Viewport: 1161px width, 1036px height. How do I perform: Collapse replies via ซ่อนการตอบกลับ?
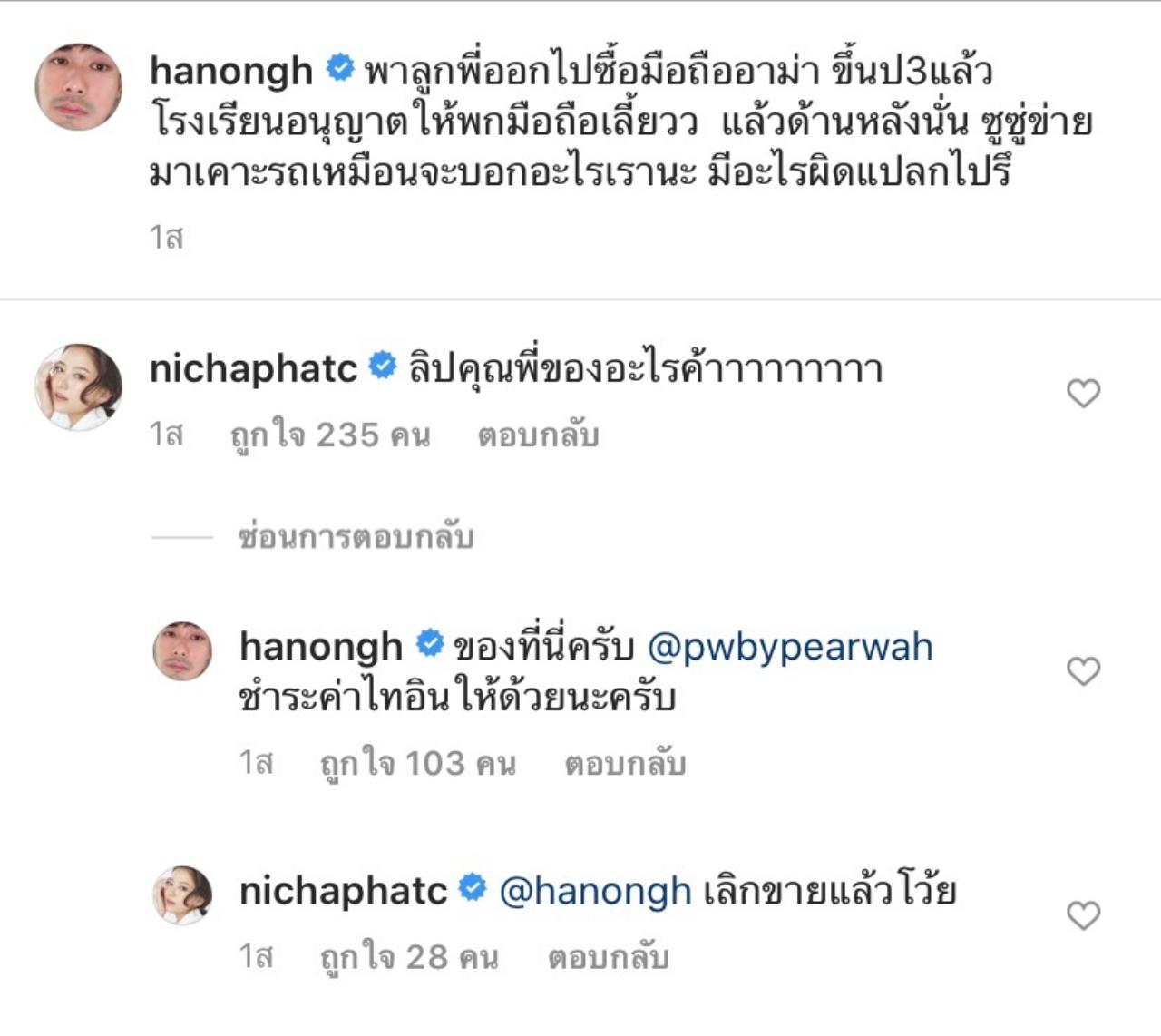coord(356,537)
